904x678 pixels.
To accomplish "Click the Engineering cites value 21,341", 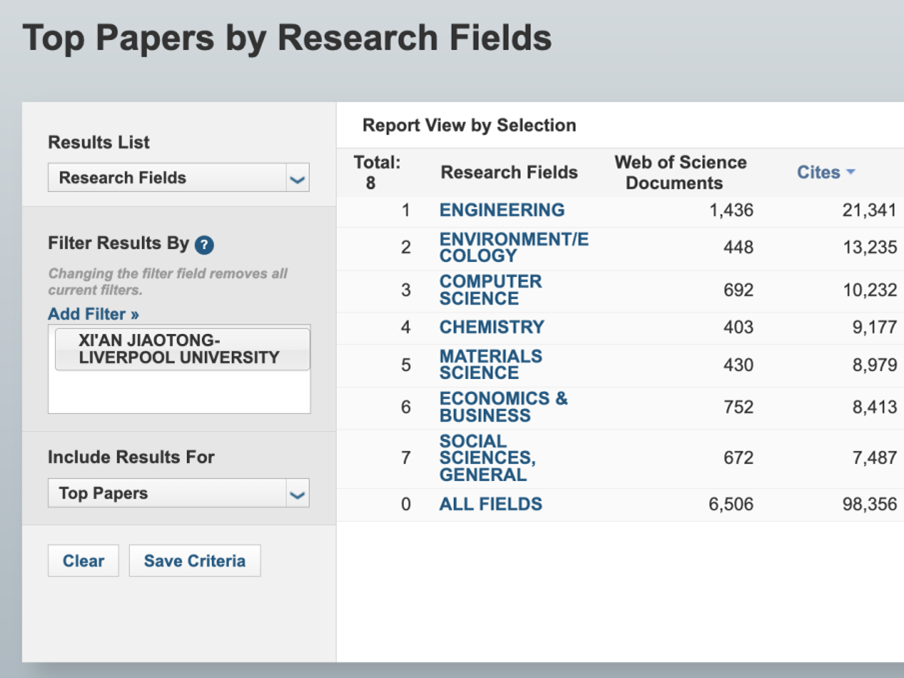I will tap(868, 210).
